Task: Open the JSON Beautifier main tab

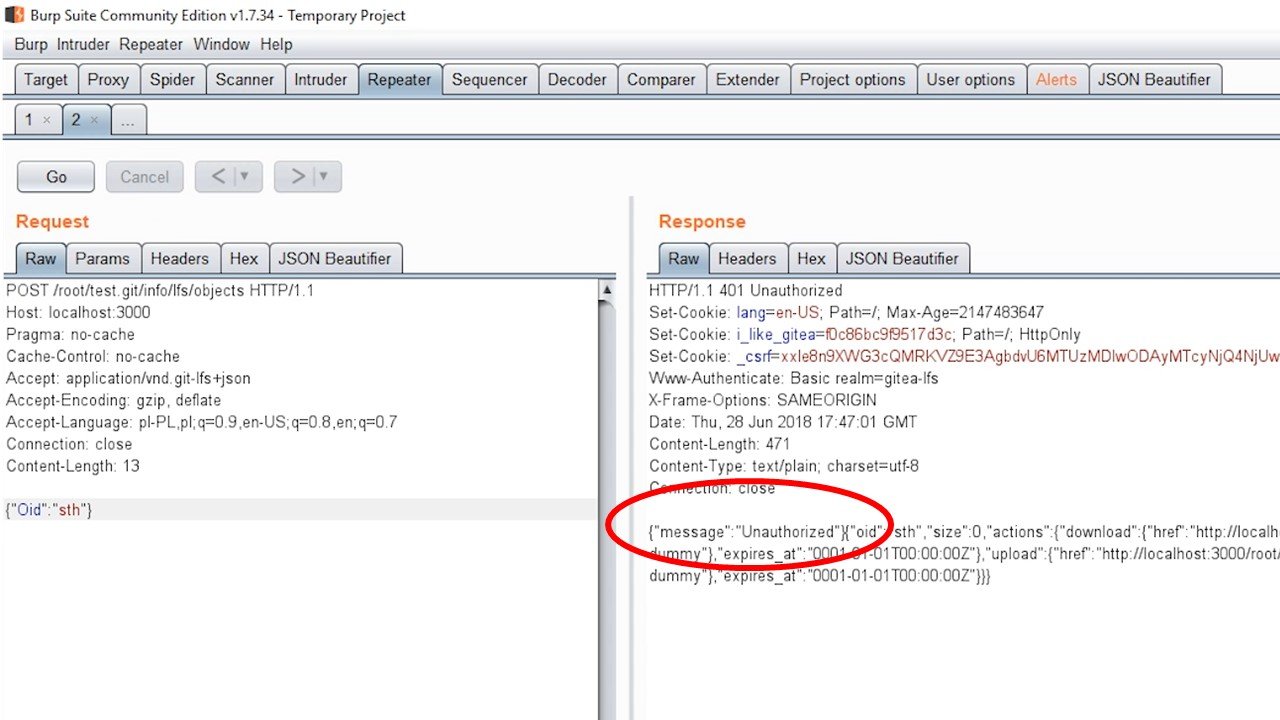Action: pyautogui.click(x=1155, y=80)
